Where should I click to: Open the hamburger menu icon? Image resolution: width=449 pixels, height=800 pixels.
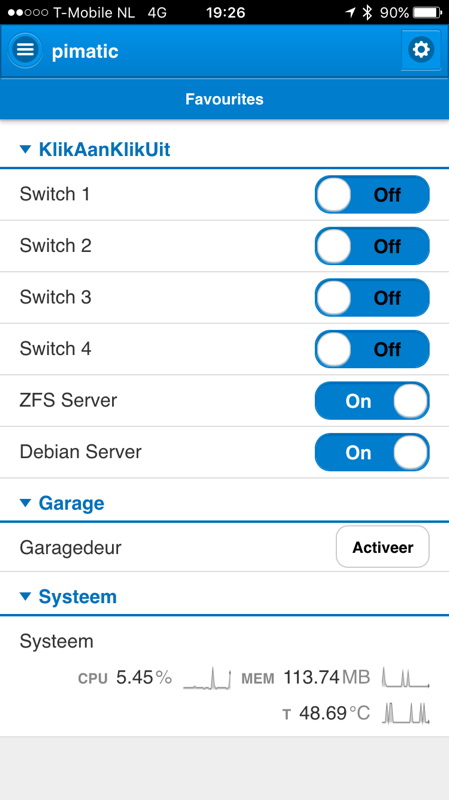25,50
